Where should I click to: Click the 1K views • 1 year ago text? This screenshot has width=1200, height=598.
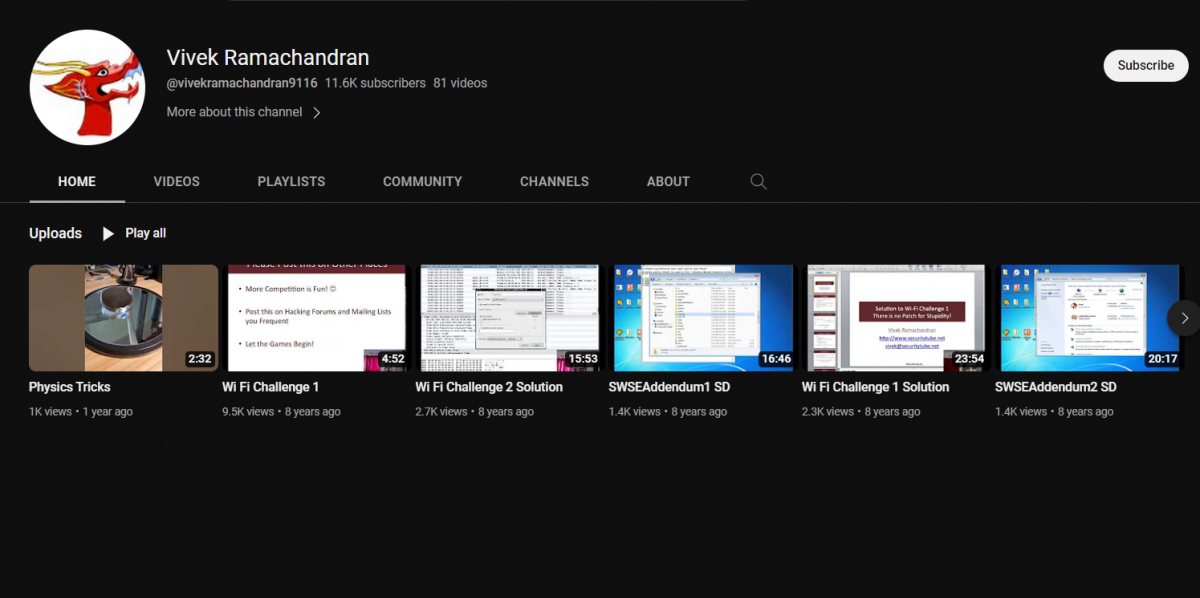point(81,411)
